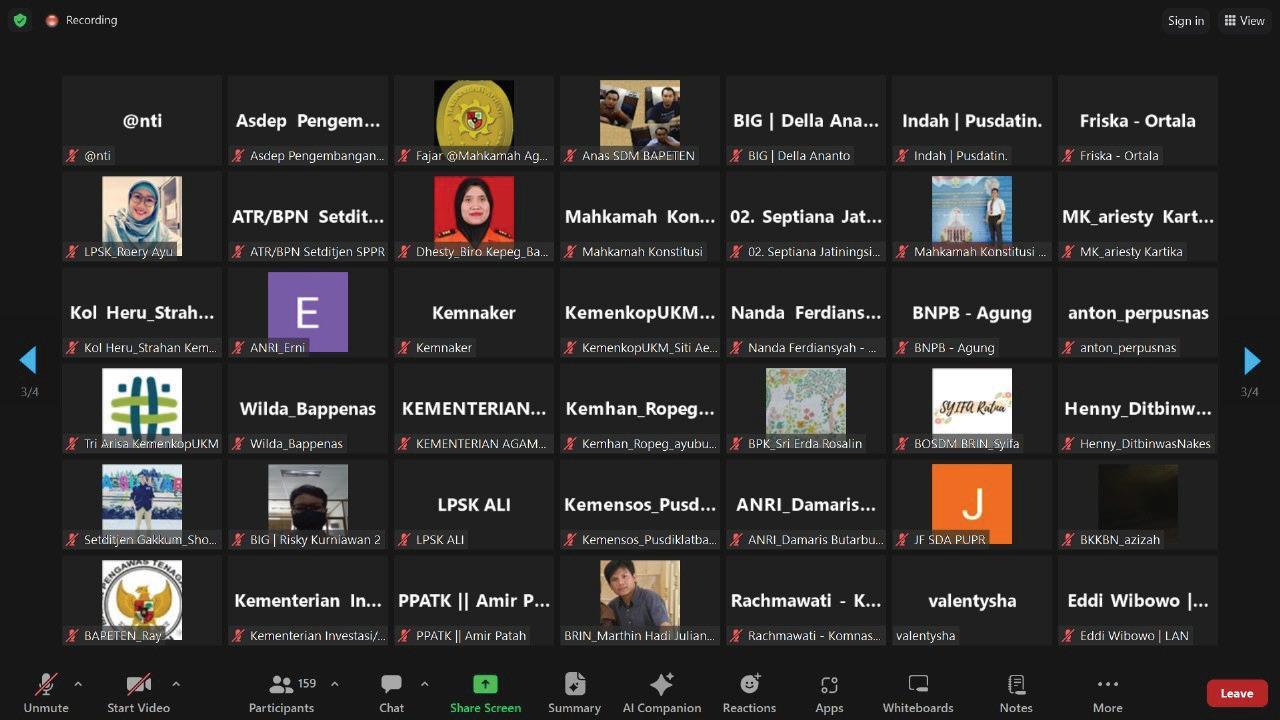Click muted mic icon beside PPATK || Amir Patah
This screenshot has width=1280, height=720.
point(404,635)
